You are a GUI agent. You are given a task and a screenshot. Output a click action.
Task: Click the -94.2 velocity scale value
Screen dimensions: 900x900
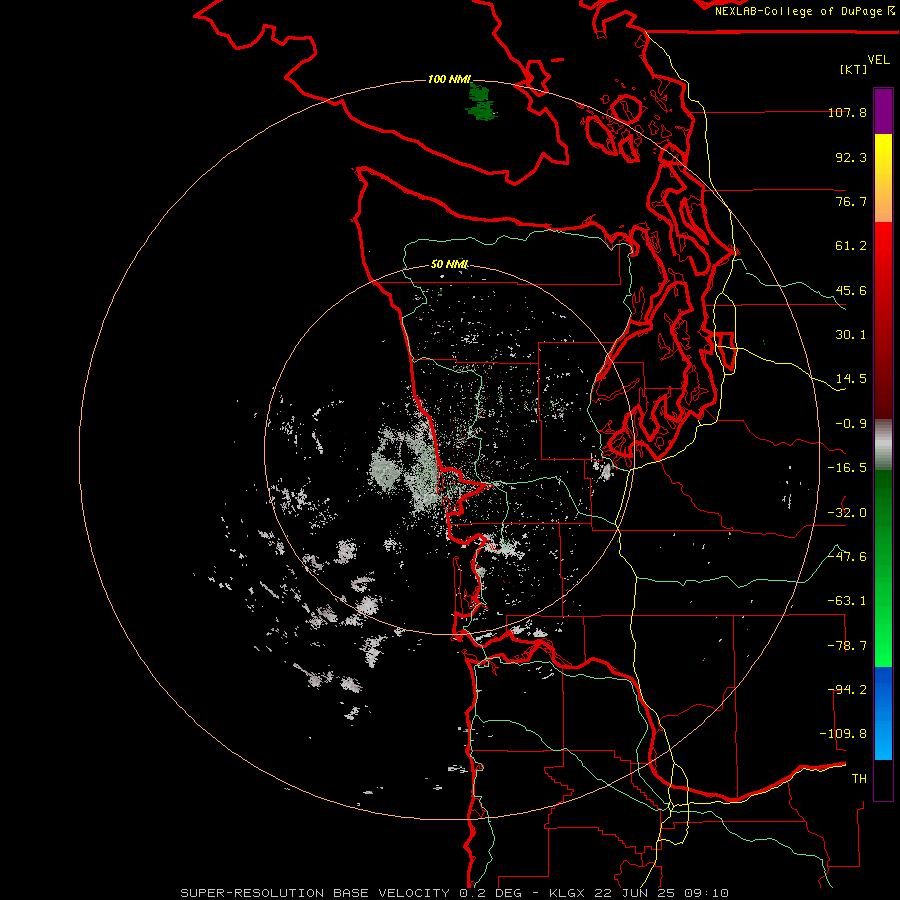pos(847,690)
